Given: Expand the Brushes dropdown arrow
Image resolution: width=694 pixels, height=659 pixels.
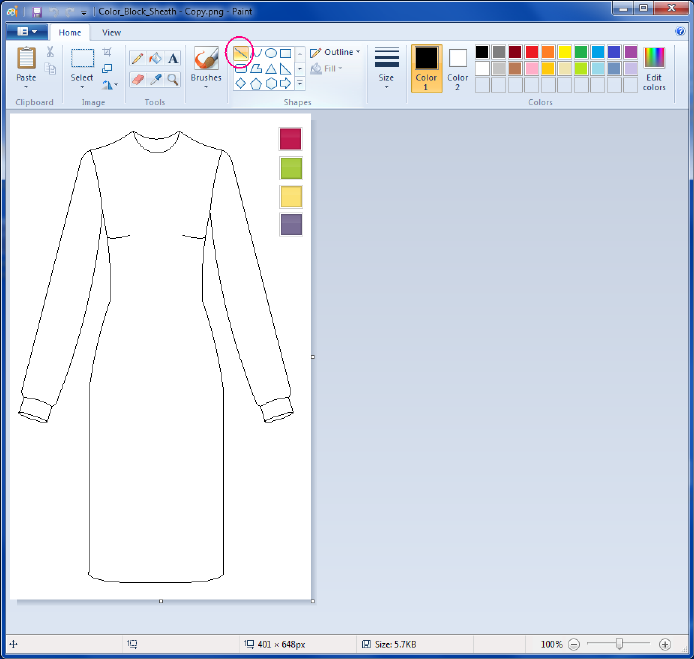Looking at the screenshot, I should point(206,87).
